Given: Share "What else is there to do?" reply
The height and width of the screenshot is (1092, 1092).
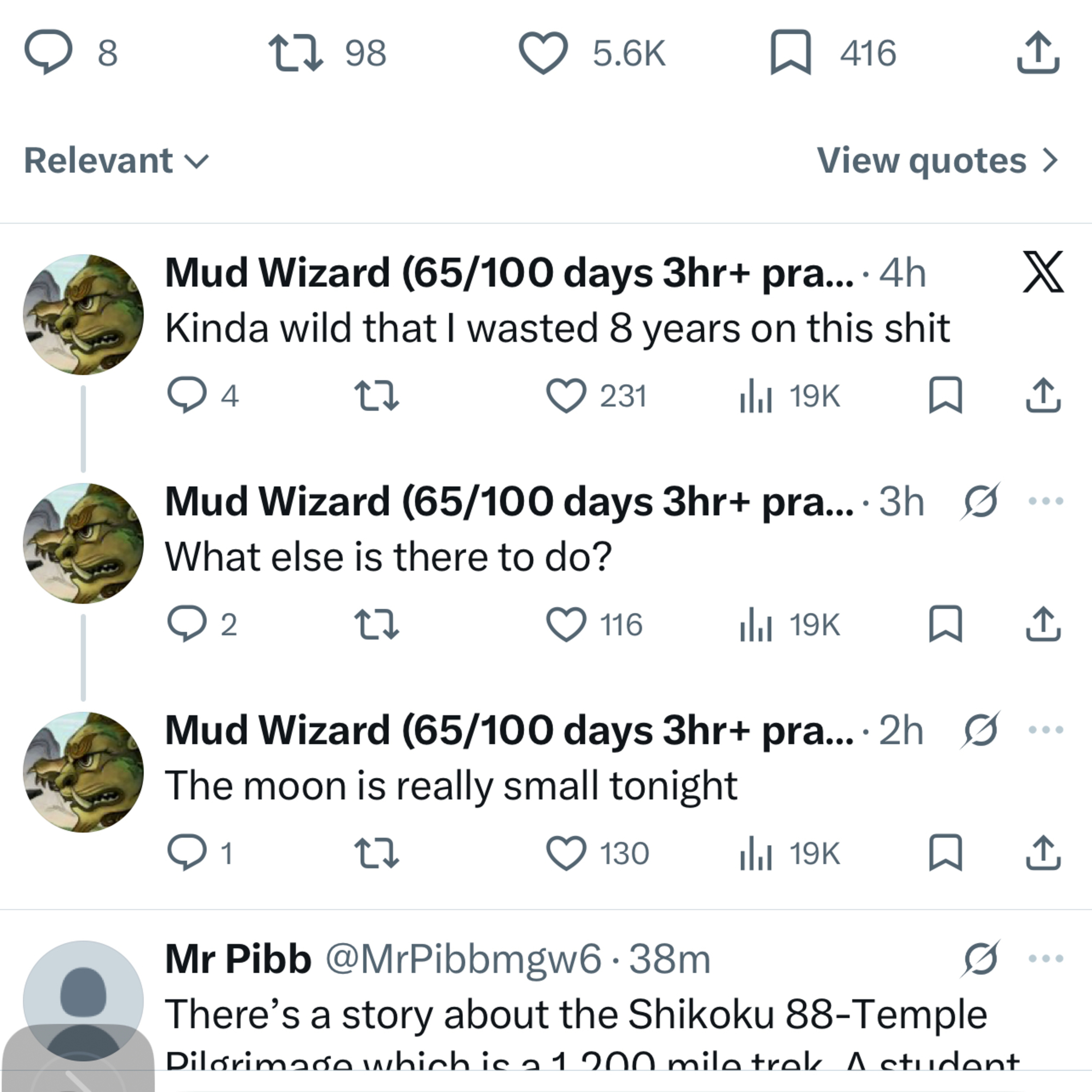Looking at the screenshot, I should 1043,625.
